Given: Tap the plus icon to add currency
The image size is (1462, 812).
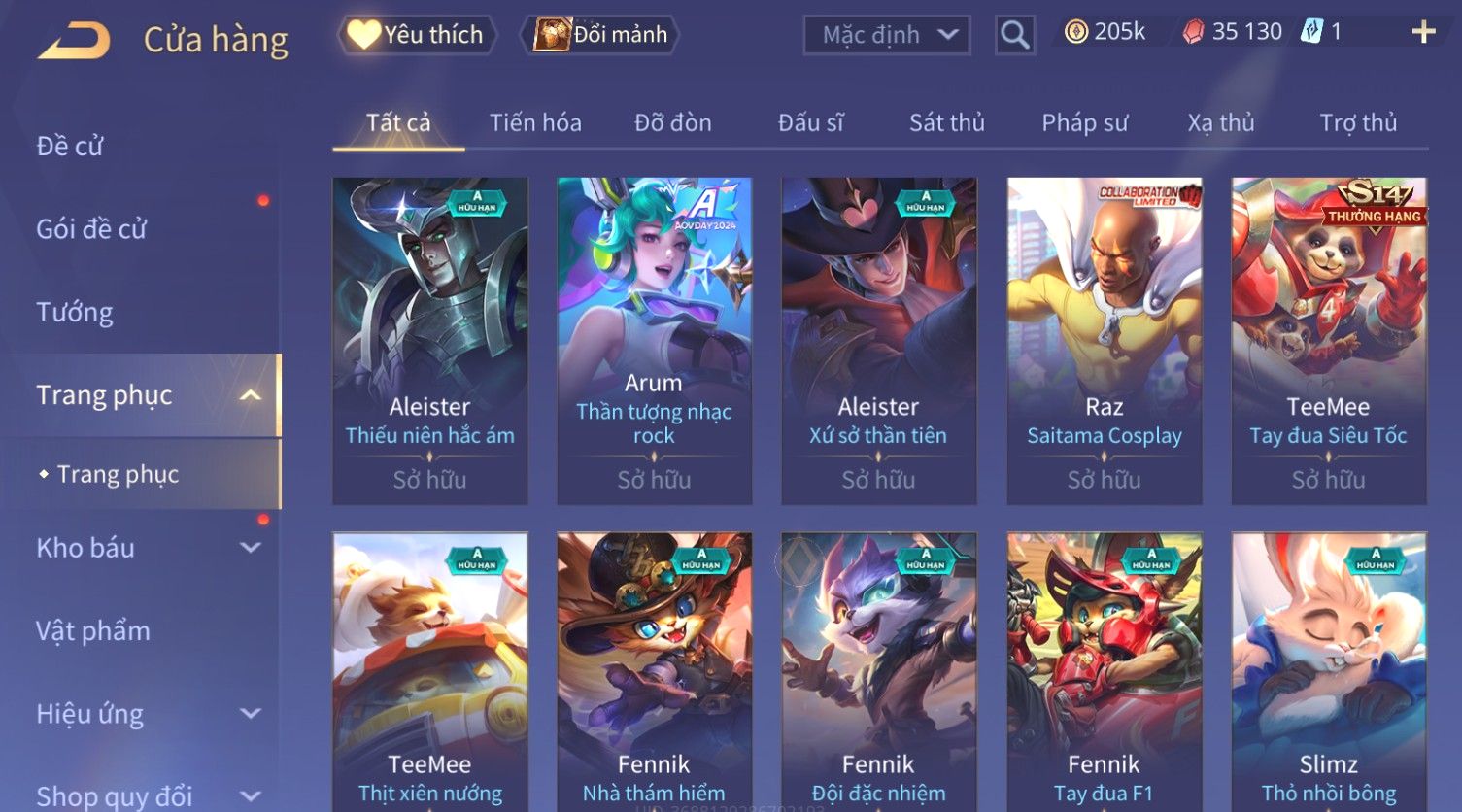Looking at the screenshot, I should tap(1423, 32).
